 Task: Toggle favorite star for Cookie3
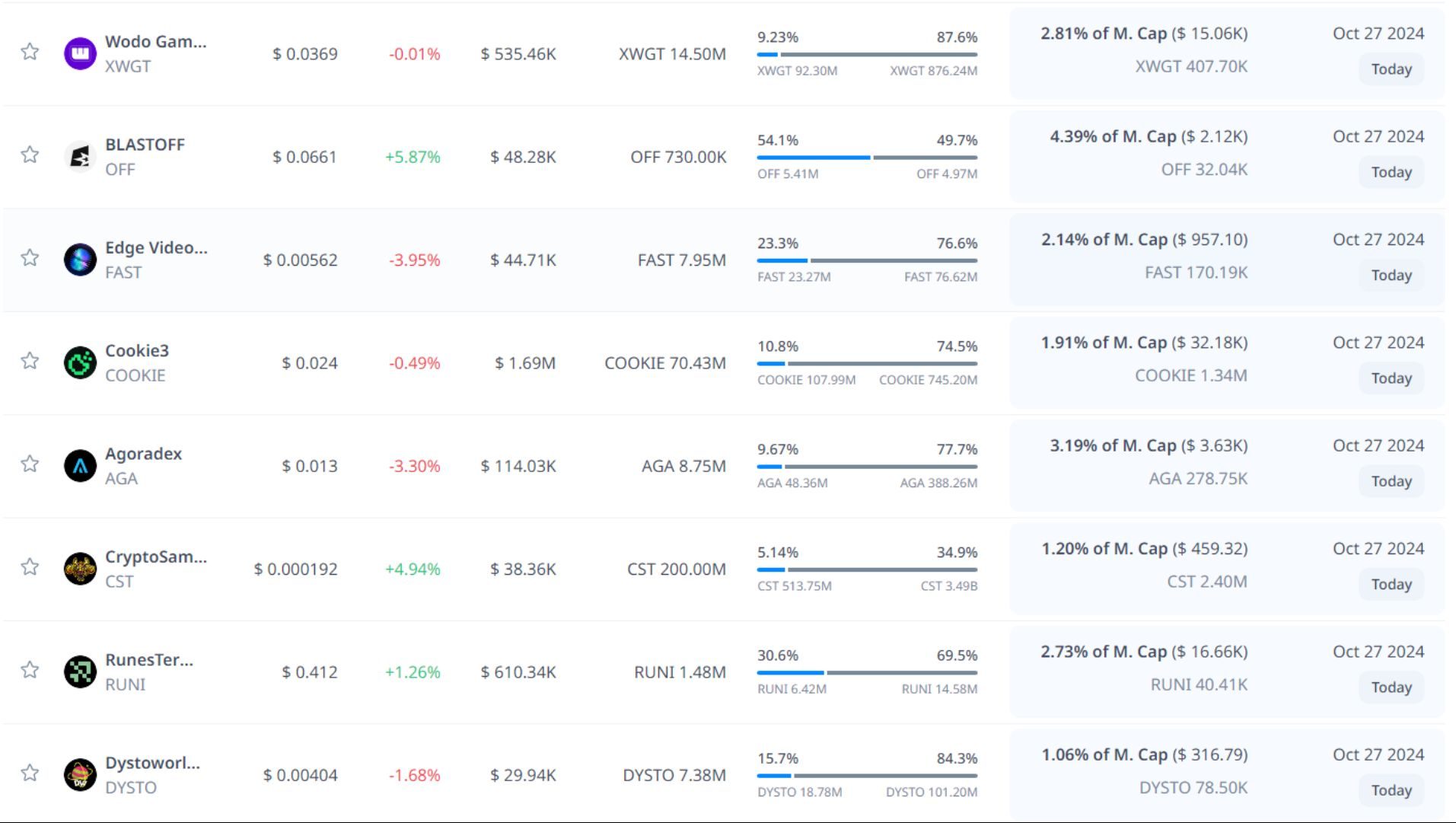click(x=30, y=361)
